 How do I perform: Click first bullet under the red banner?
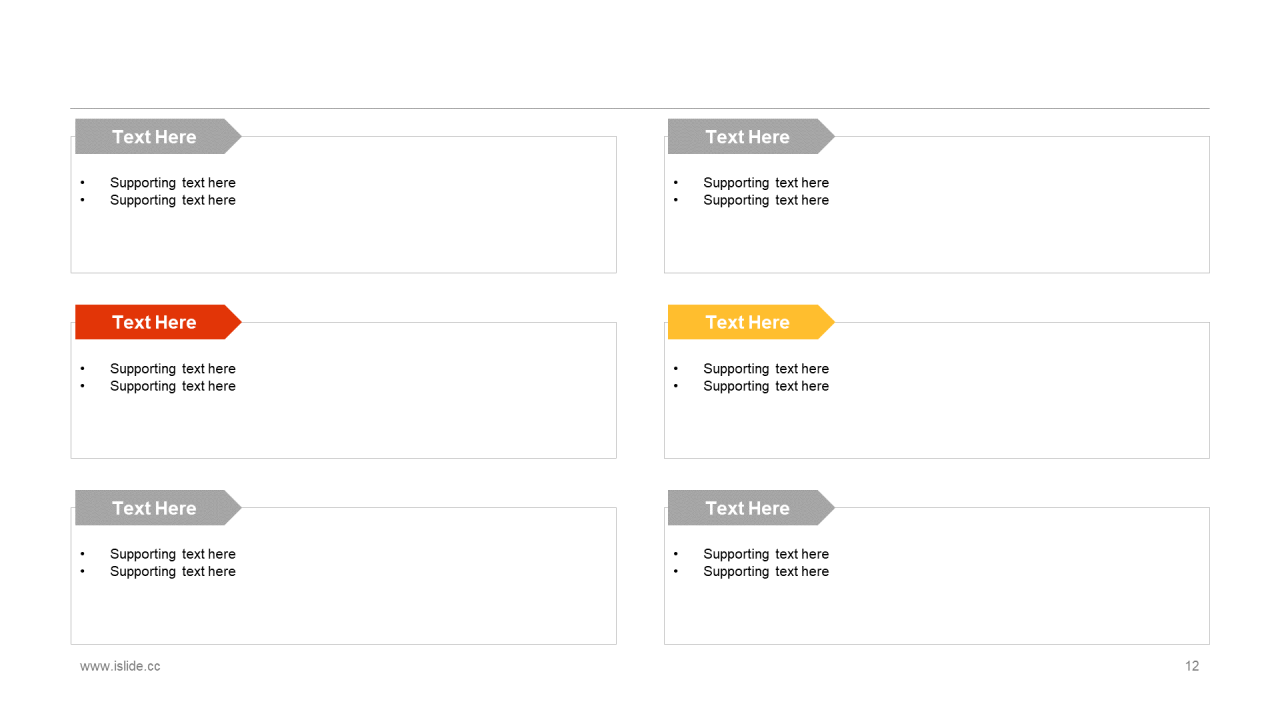(173, 369)
